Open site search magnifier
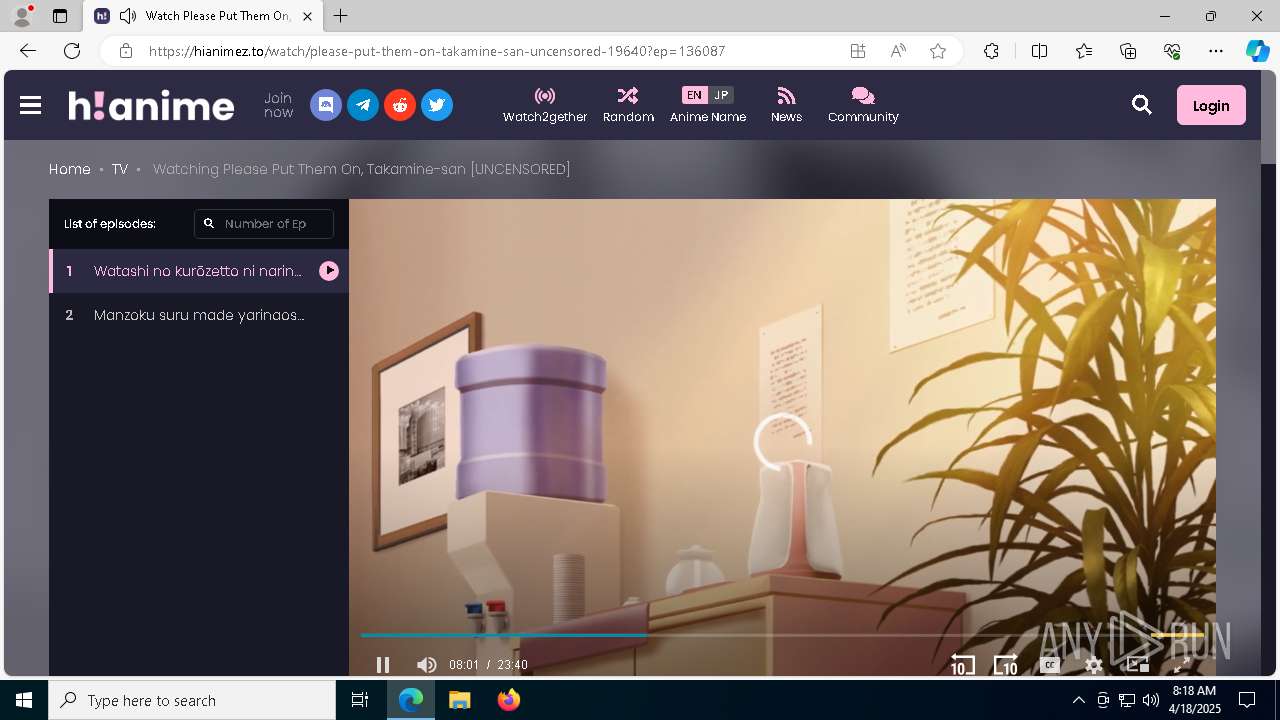The height and width of the screenshot is (720, 1280). [1142, 105]
